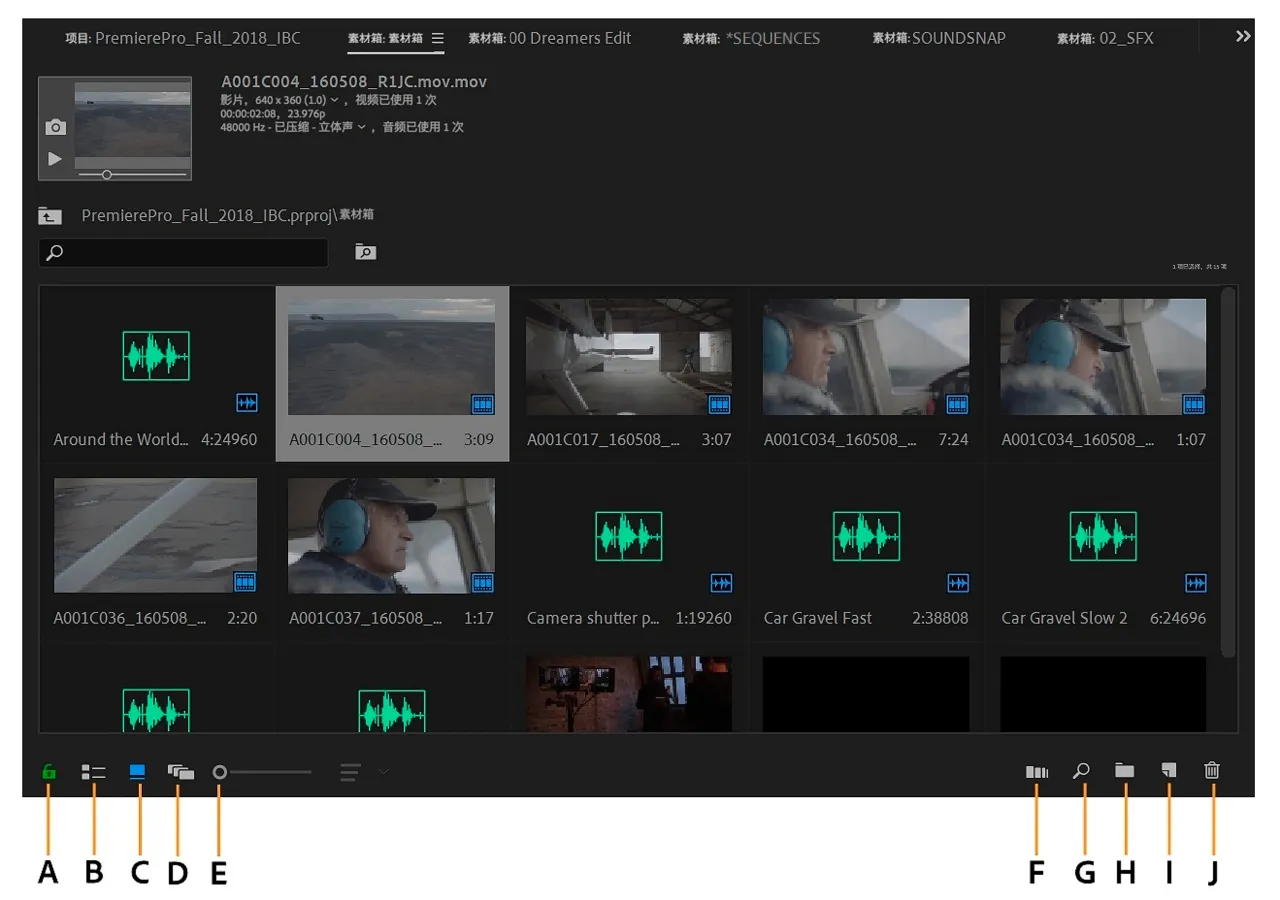Image resolution: width=1280 pixels, height=900 pixels.
Task: Click the search input field
Action: point(190,253)
